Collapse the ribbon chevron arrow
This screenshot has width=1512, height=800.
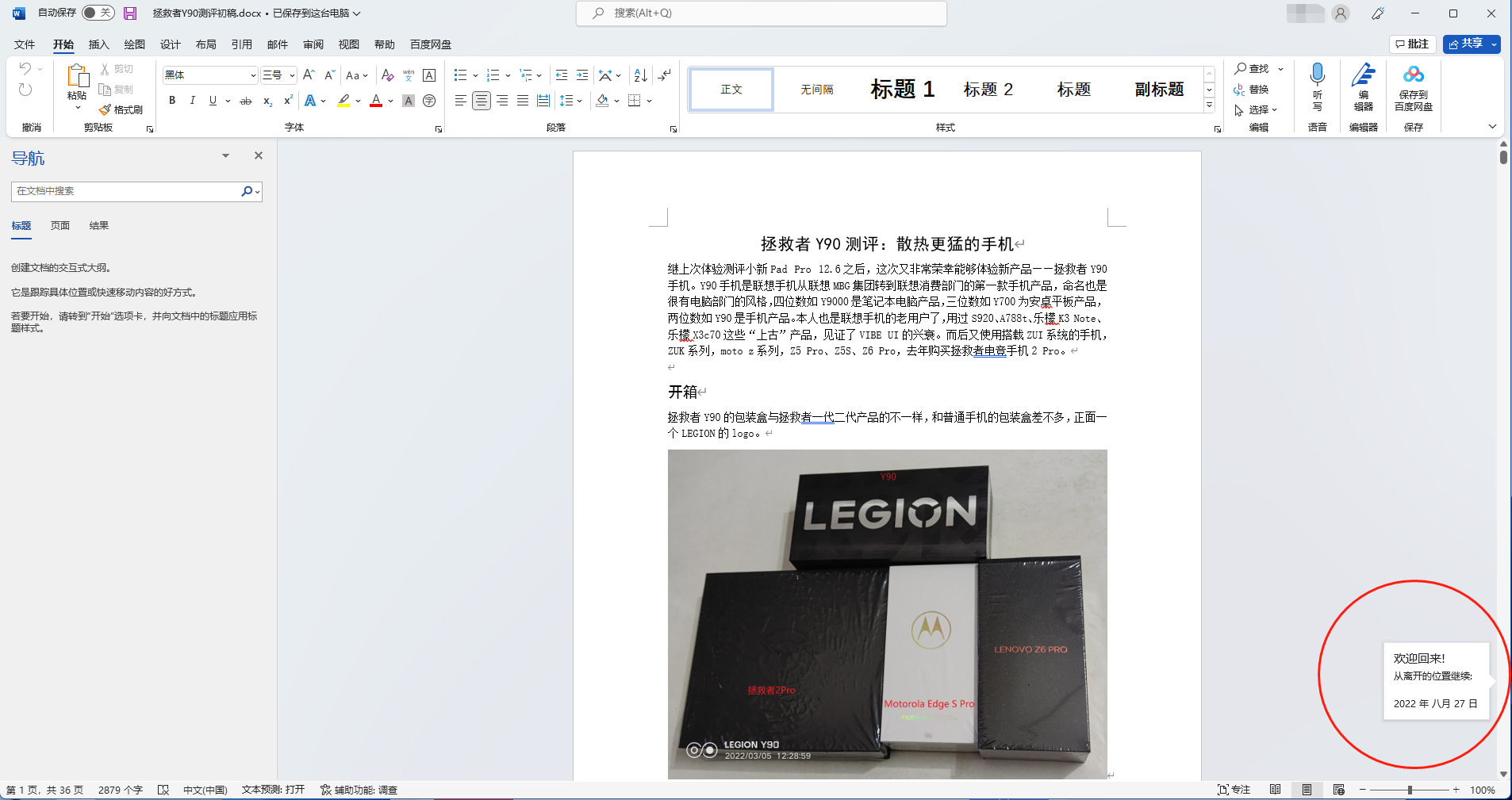(x=1492, y=127)
